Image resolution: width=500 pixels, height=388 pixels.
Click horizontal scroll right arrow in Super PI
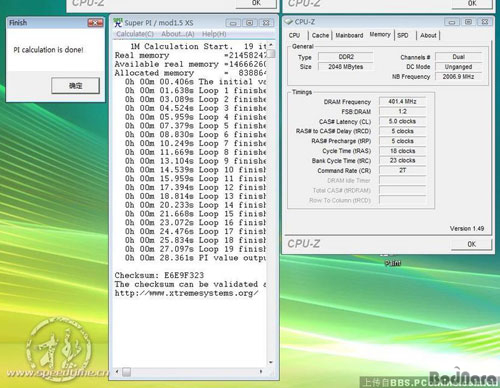click(261, 371)
